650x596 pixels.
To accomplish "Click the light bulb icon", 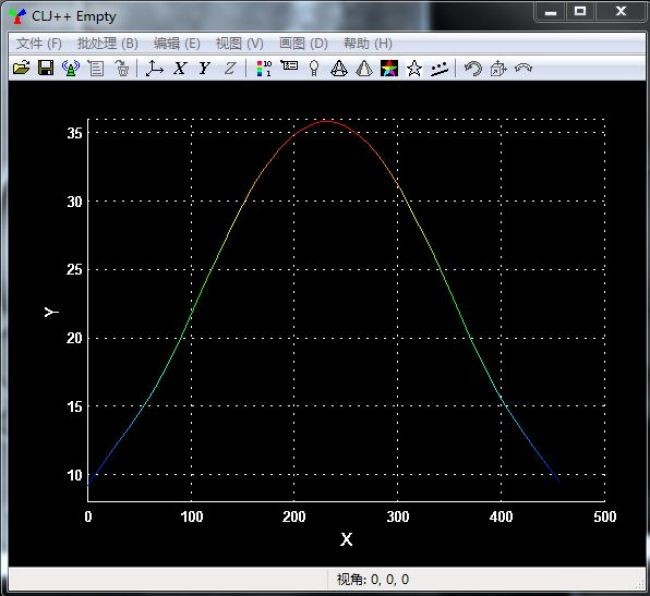I will click(x=314, y=68).
